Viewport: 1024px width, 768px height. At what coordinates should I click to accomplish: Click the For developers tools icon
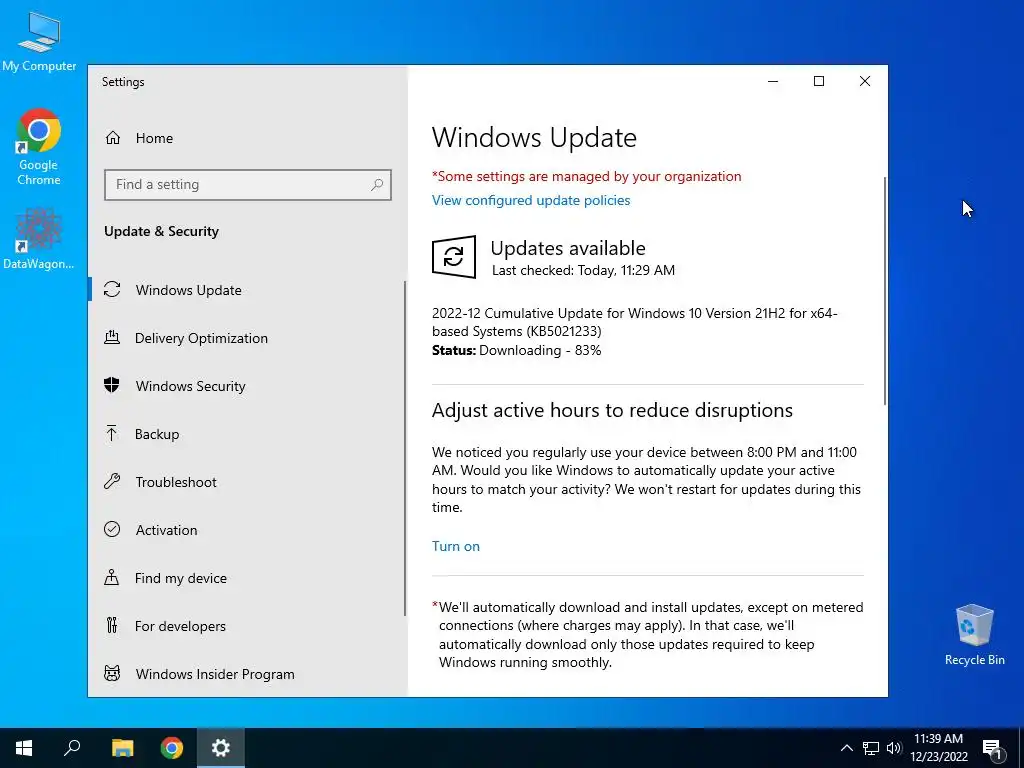[112, 626]
